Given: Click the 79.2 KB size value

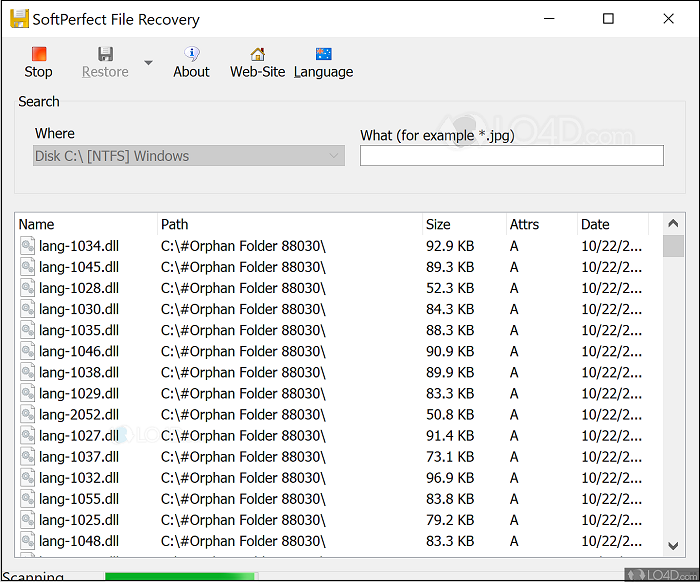Looking at the screenshot, I should coord(450,520).
